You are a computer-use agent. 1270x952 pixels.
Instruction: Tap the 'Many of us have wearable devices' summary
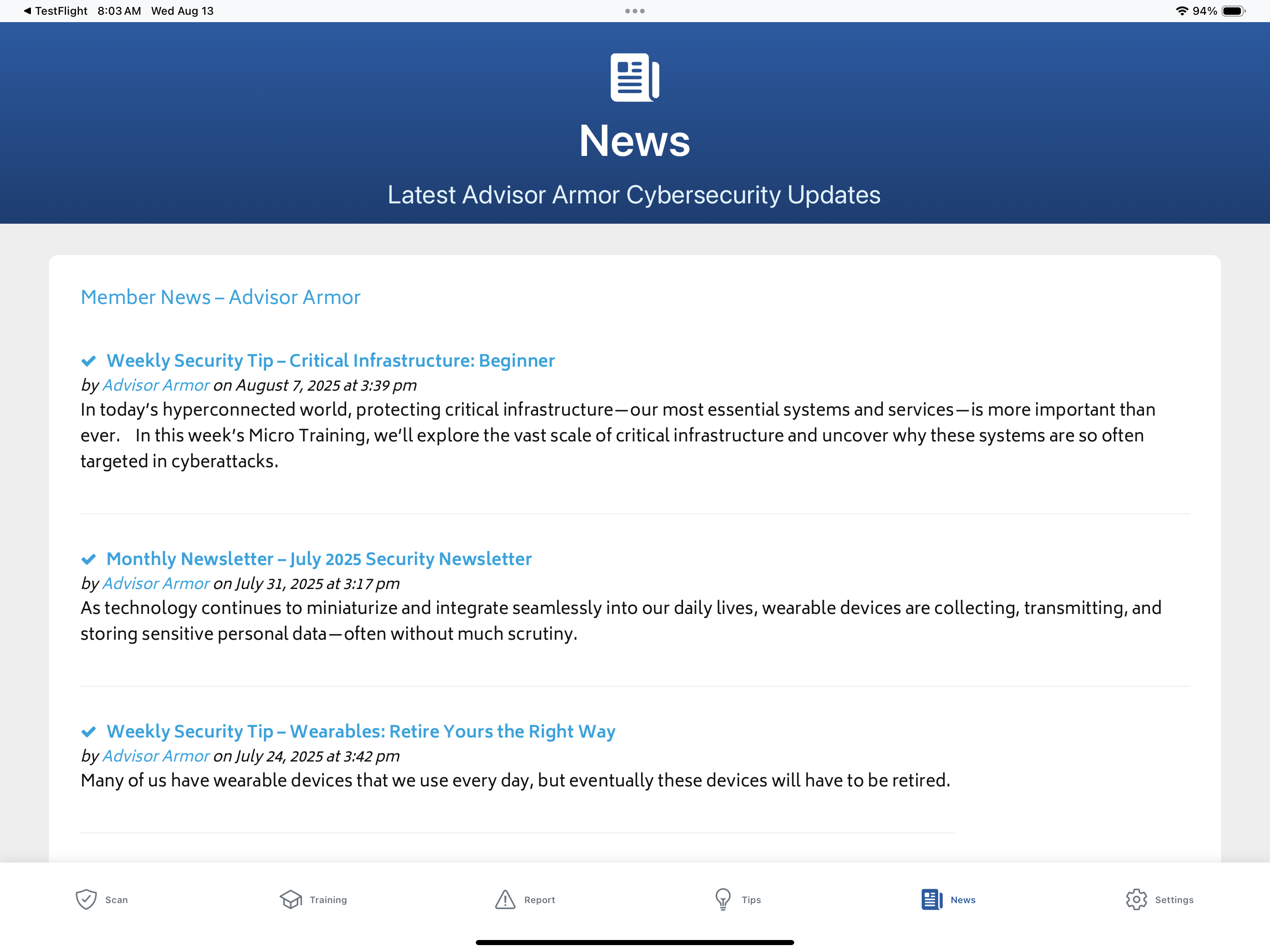coord(515,781)
